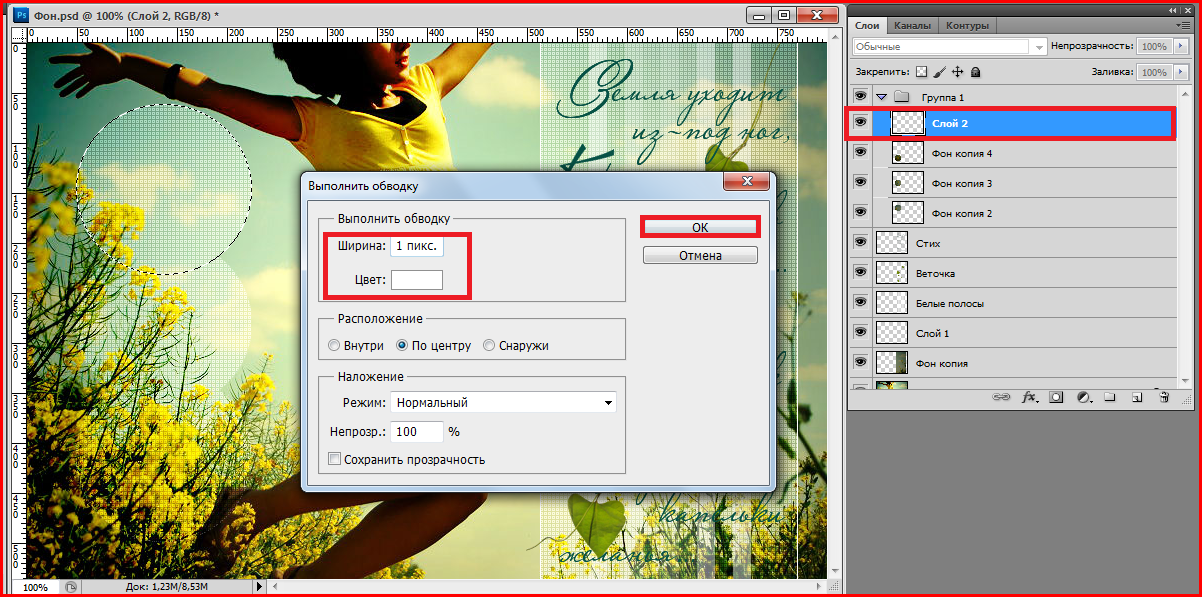This screenshot has height=597, width=1202.
Task: Switch to the Слои tab
Action: click(866, 26)
